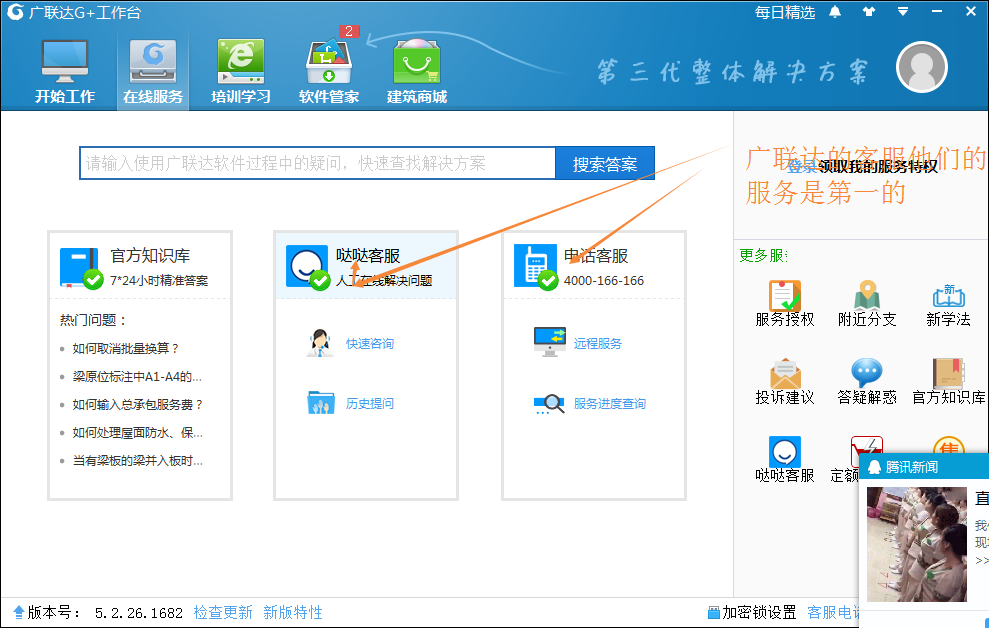Click the 快速咨询 agent icon
989x628 pixels.
click(x=320, y=343)
